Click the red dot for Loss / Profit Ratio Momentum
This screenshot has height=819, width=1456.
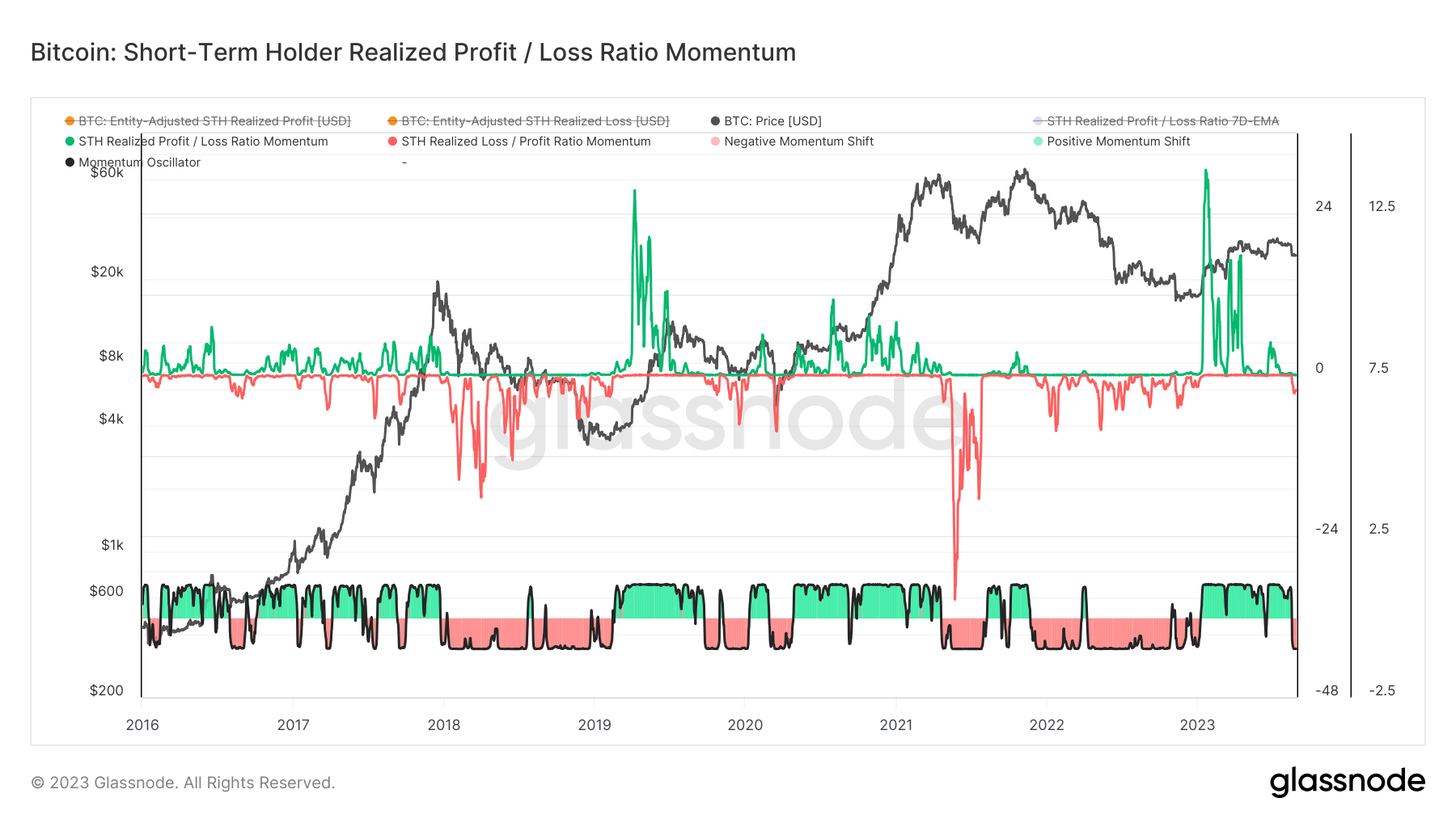[392, 141]
